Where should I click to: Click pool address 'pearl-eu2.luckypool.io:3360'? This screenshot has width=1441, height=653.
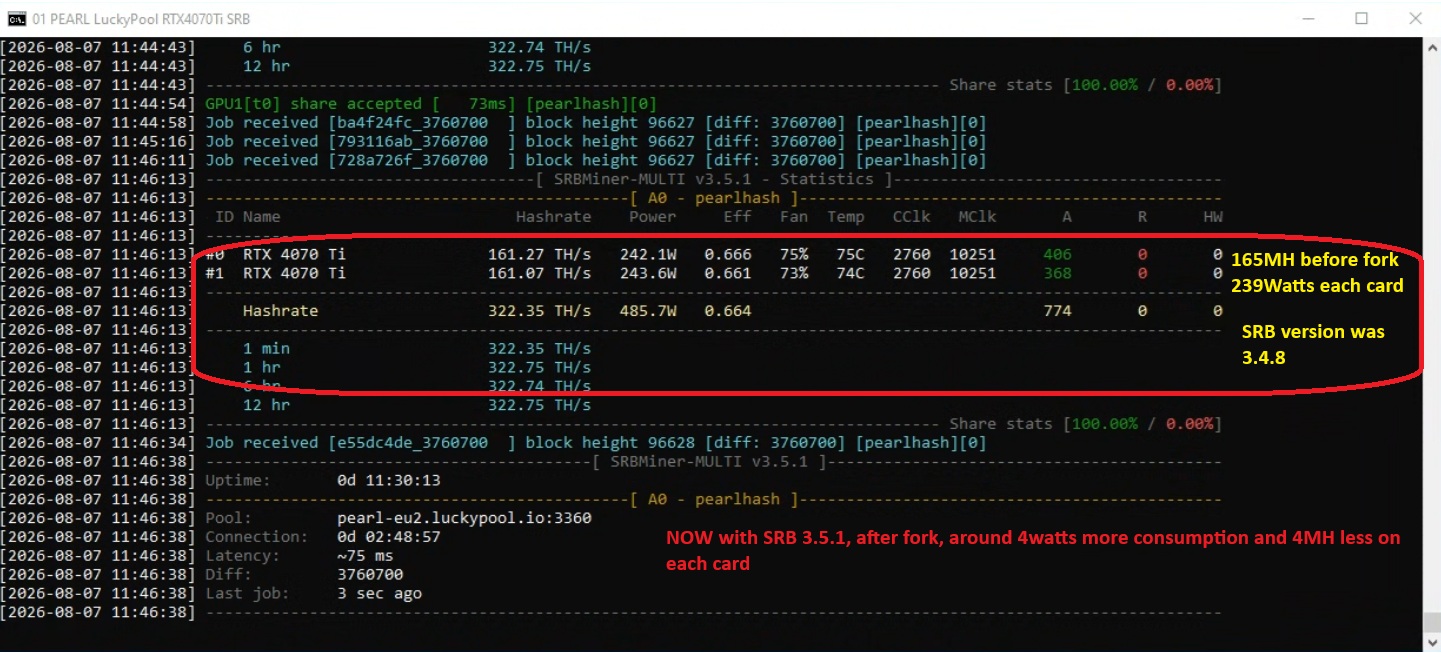pyautogui.click(x=464, y=518)
